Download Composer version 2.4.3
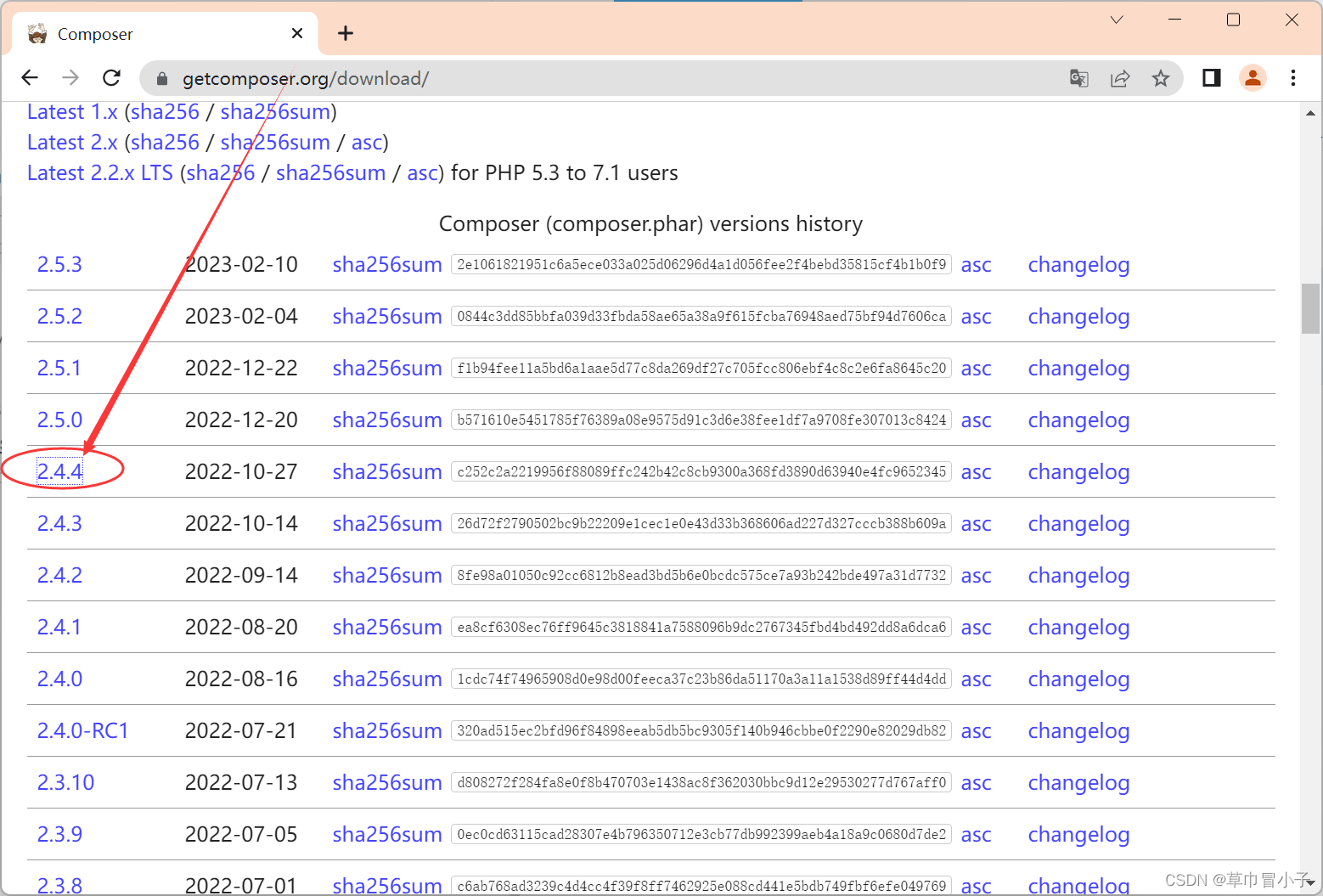The width and height of the screenshot is (1323, 896). point(59,523)
